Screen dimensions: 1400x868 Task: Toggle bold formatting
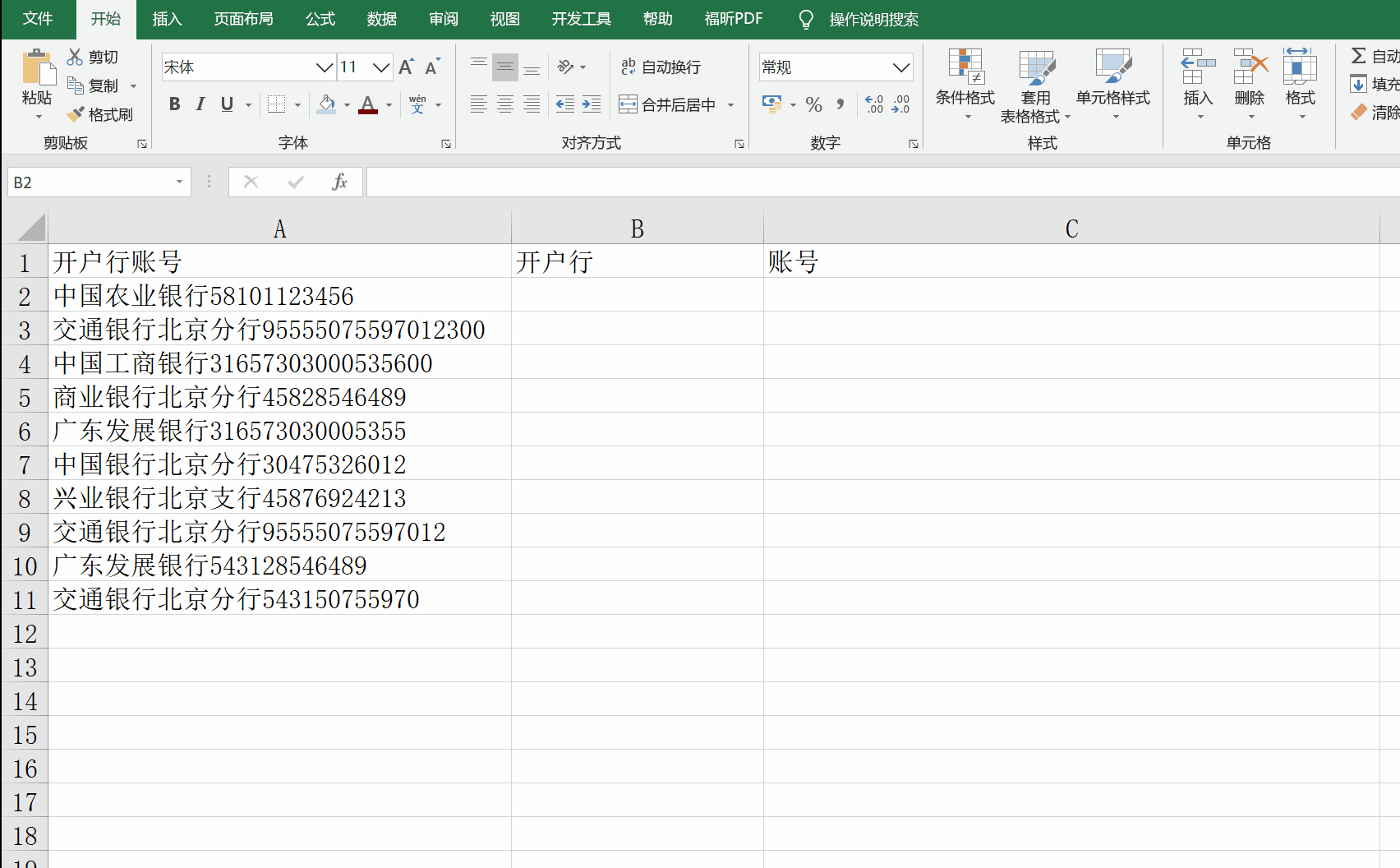[174, 104]
